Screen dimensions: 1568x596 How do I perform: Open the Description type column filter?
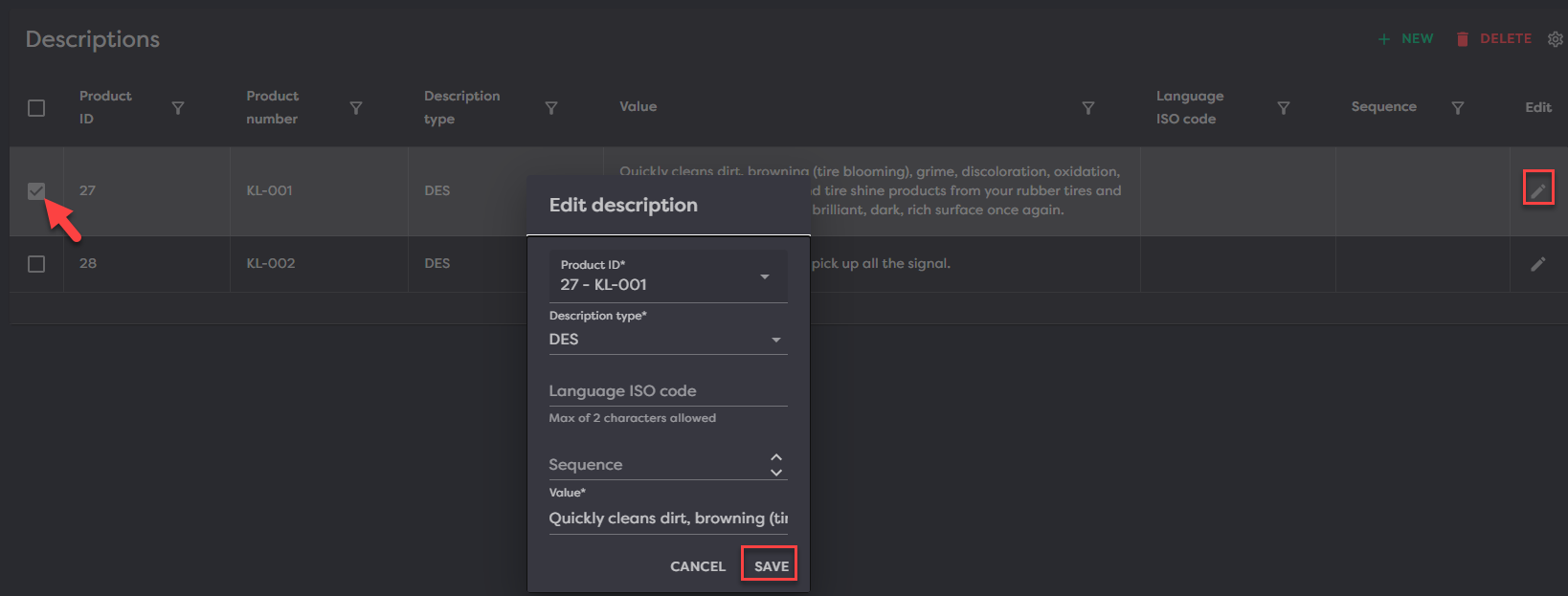click(551, 108)
